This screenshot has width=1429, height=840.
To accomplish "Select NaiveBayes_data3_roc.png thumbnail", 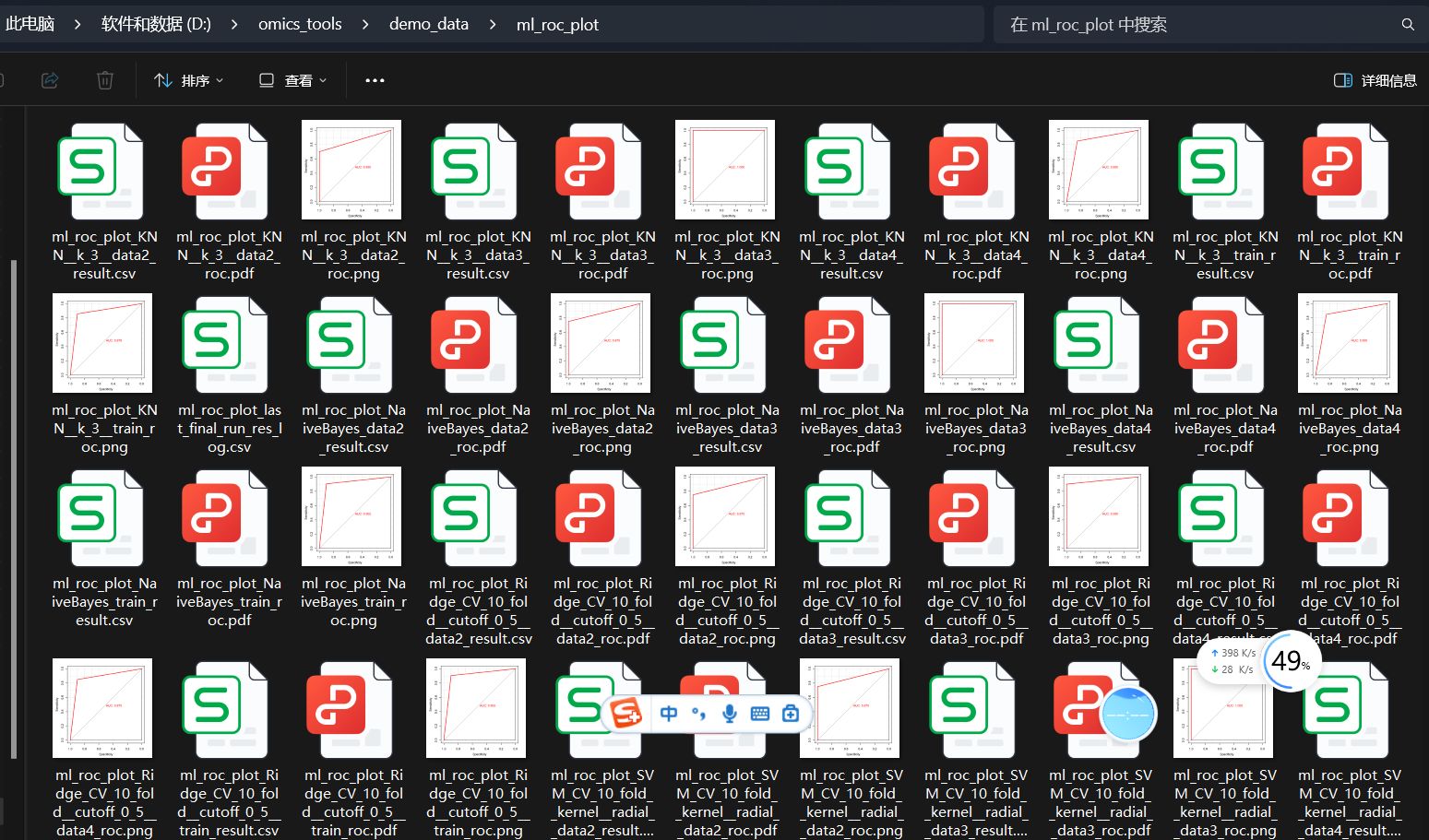I will [x=974, y=343].
